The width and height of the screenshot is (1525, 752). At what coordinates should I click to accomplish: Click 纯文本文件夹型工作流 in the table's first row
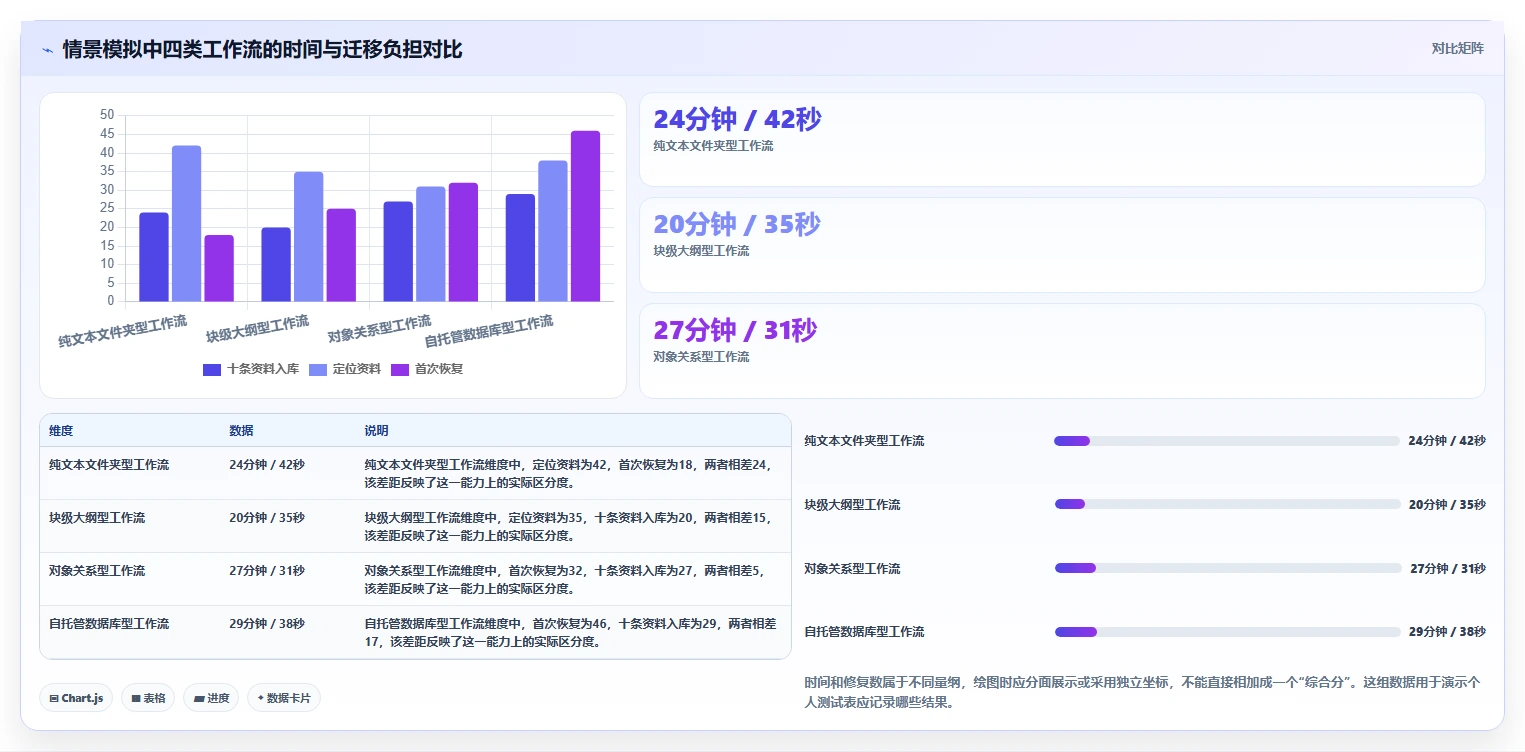click(109, 465)
